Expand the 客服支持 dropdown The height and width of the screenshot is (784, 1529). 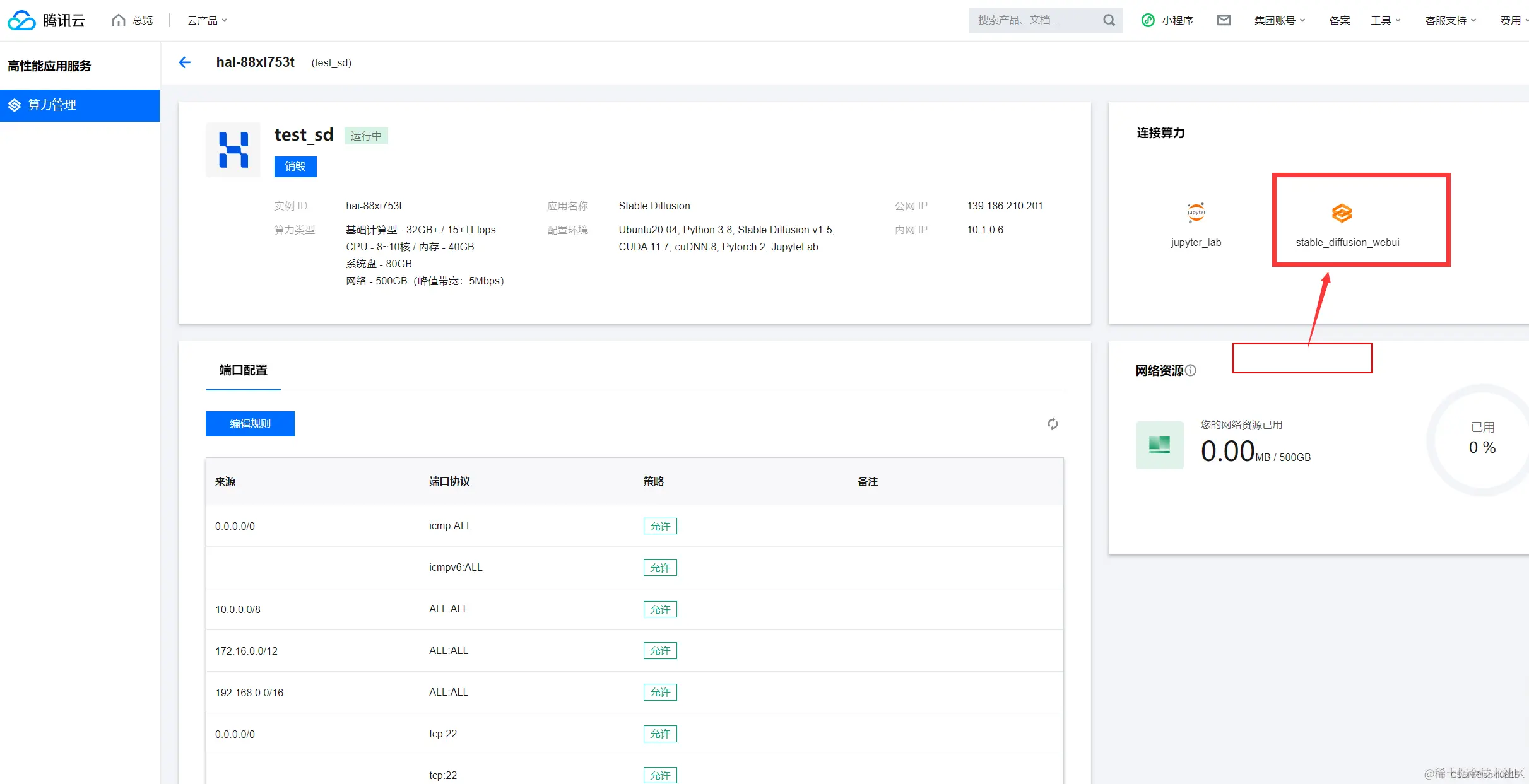click(1450, 21)
